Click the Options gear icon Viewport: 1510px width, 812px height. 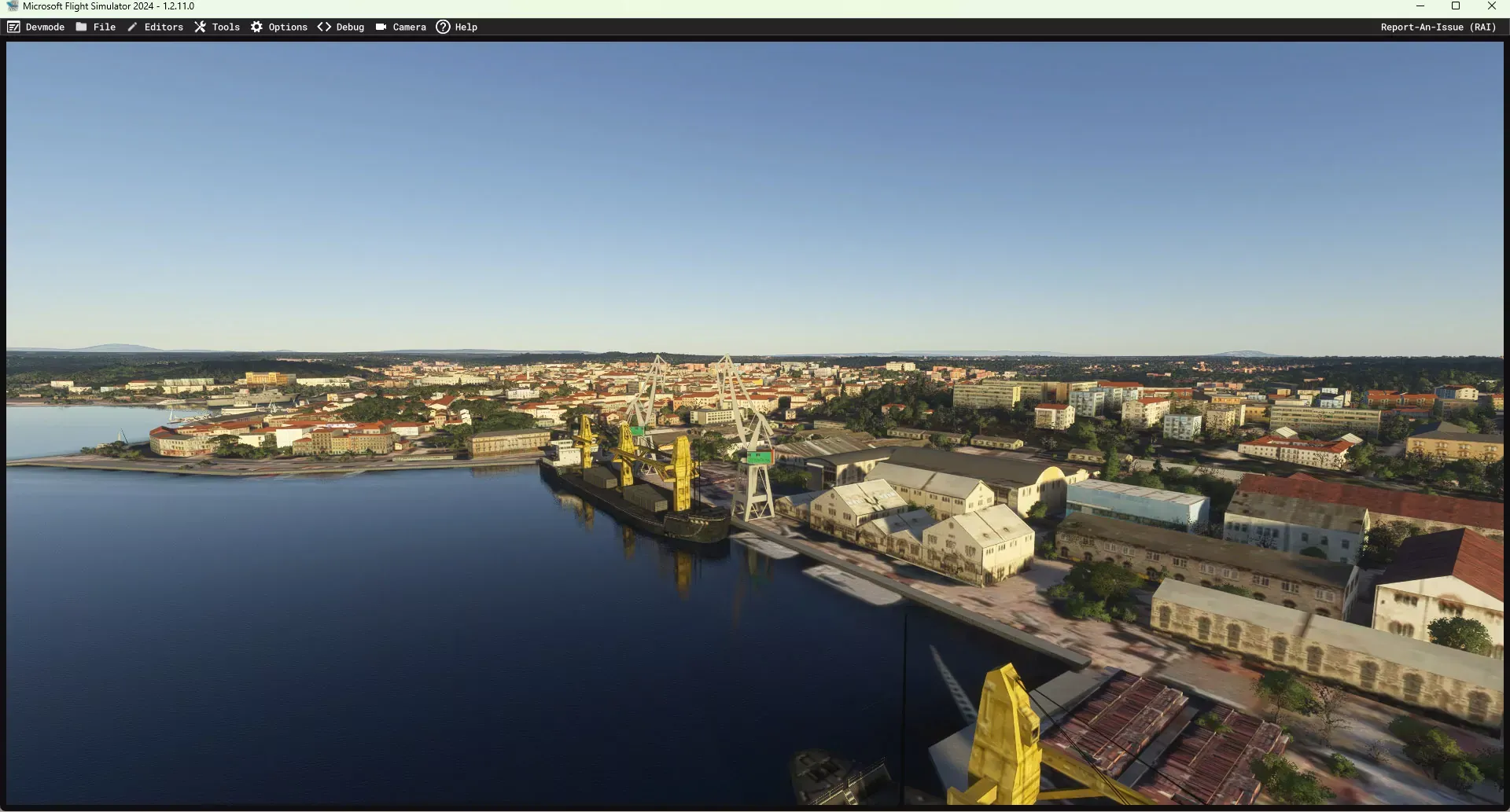coord(256,27)
